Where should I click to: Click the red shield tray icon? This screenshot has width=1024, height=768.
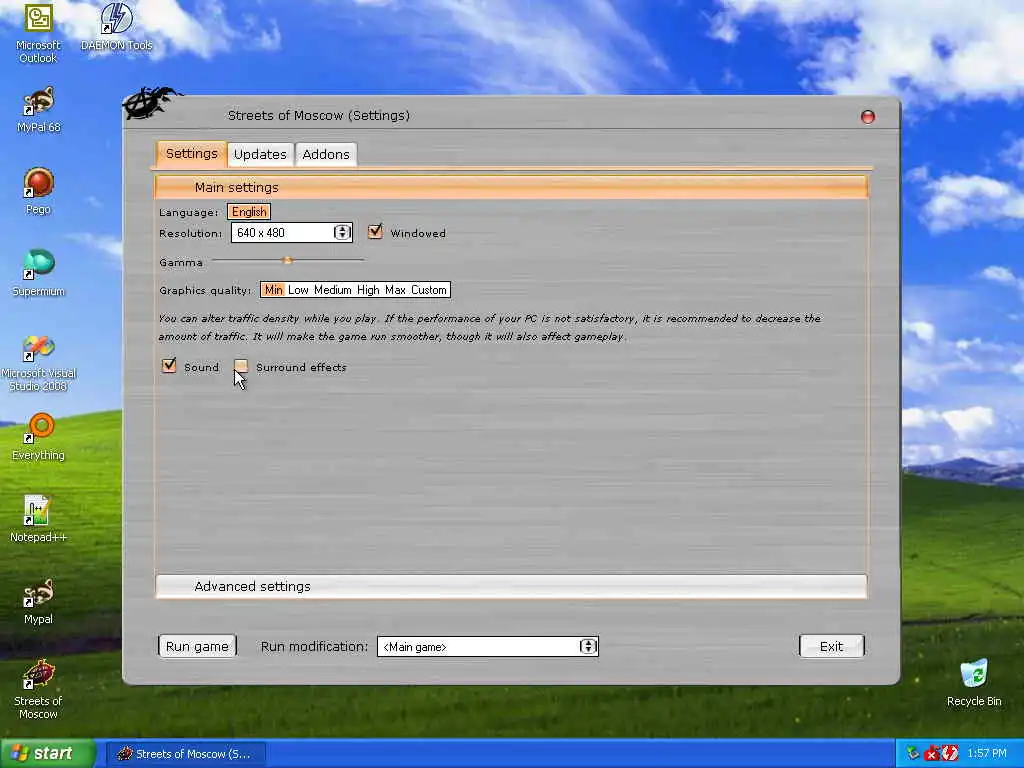click(x=950, y=753)
